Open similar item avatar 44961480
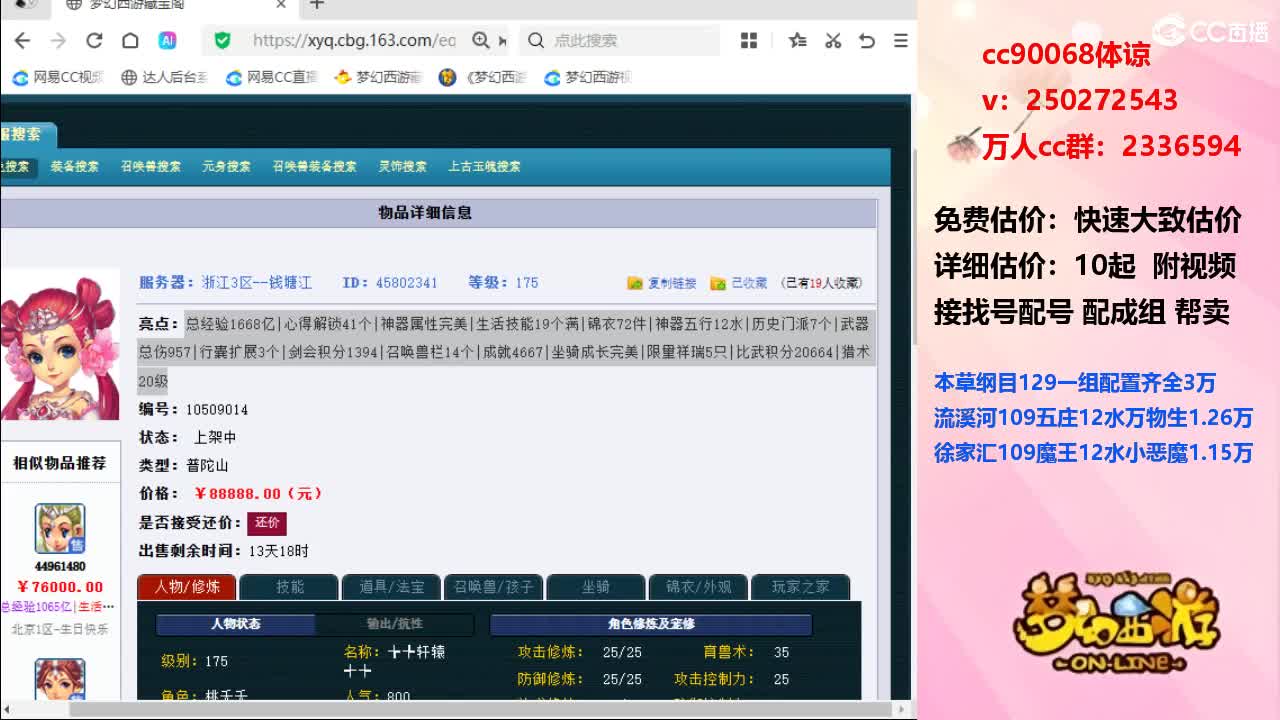The height and width of the screenshot is (720, 1280). click(60, 529)
